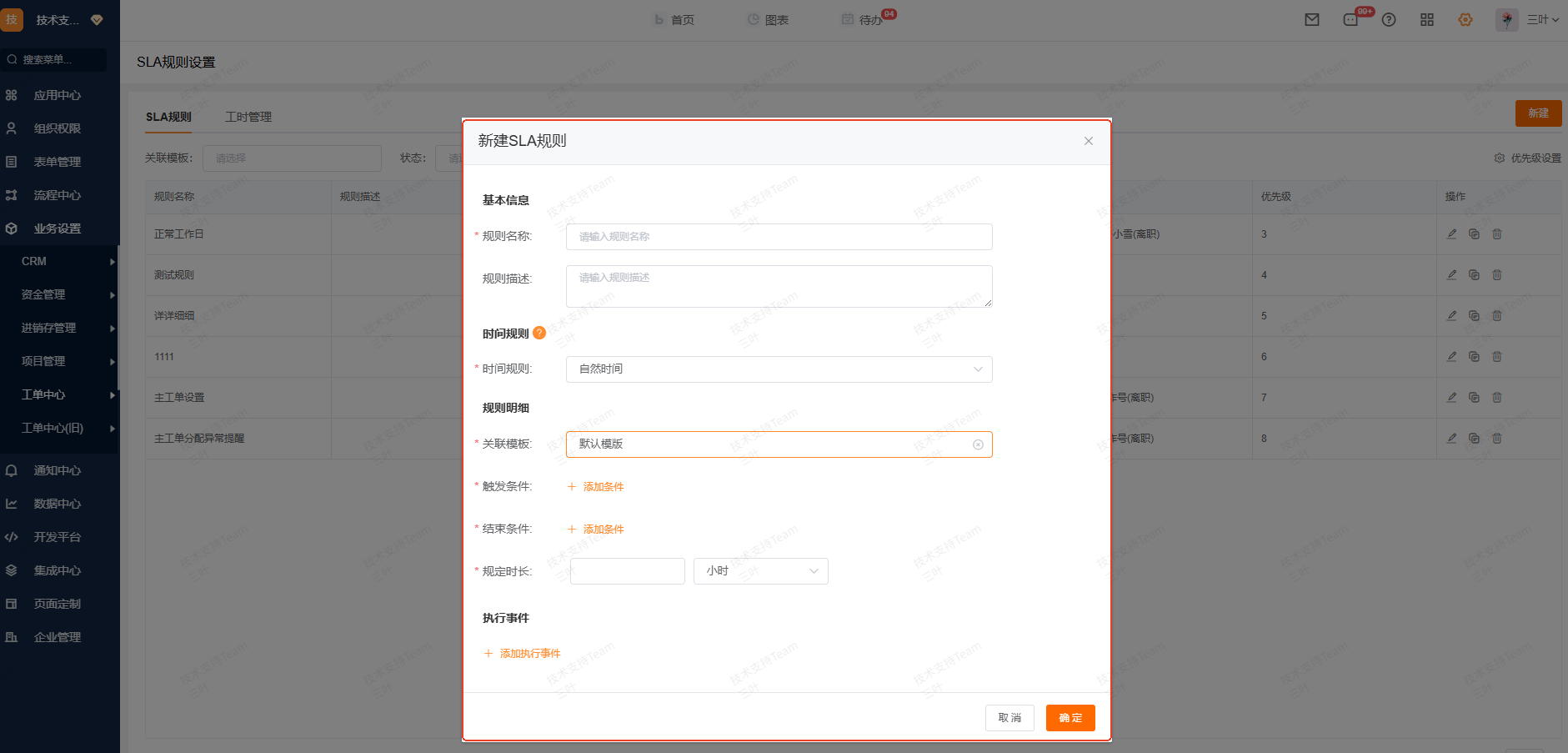Click the 确定 button

pos(1070,718)
